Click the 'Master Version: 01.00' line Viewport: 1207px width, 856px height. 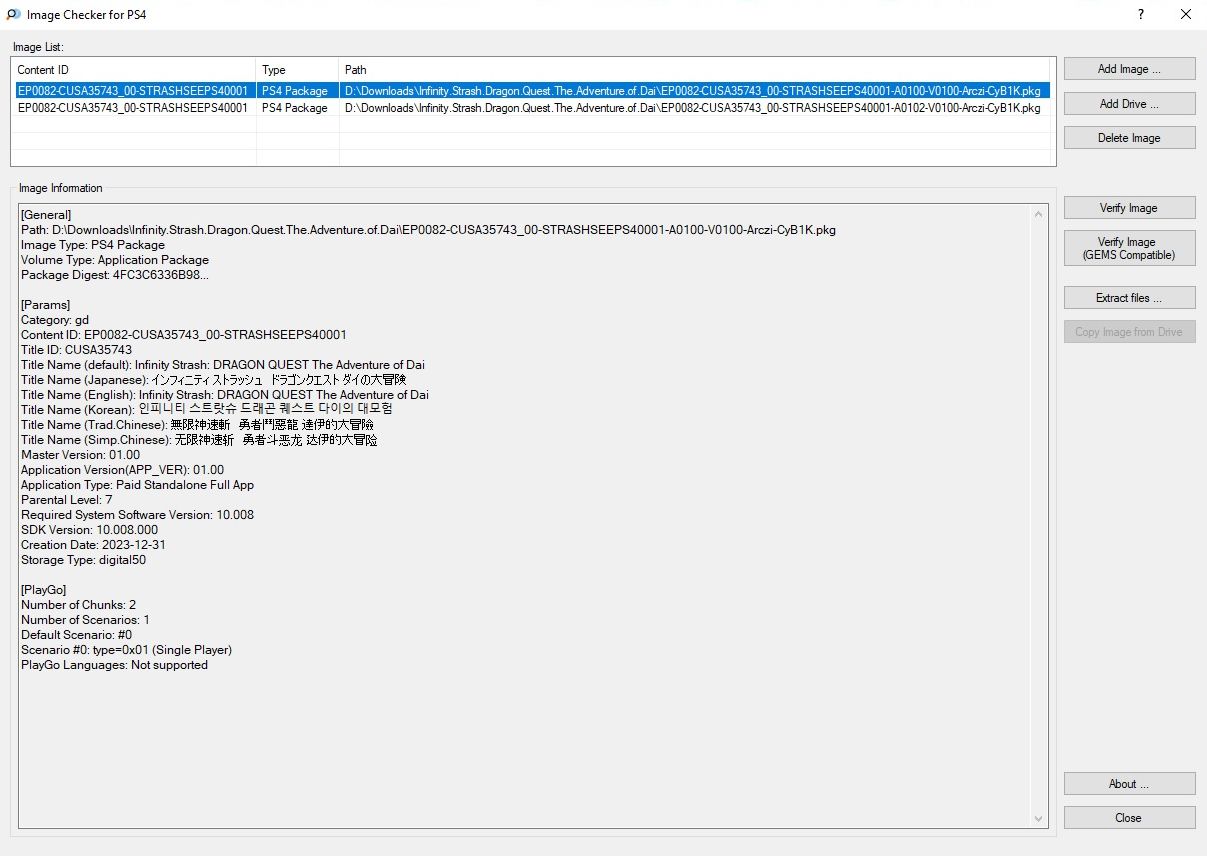(81, 455)
